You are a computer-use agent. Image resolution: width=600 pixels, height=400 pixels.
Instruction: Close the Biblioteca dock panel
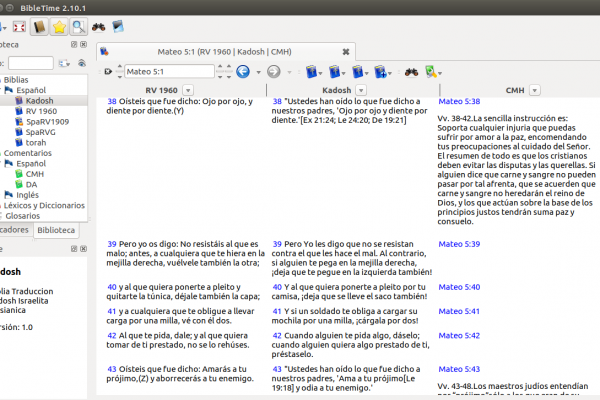(x=83, y=44)
